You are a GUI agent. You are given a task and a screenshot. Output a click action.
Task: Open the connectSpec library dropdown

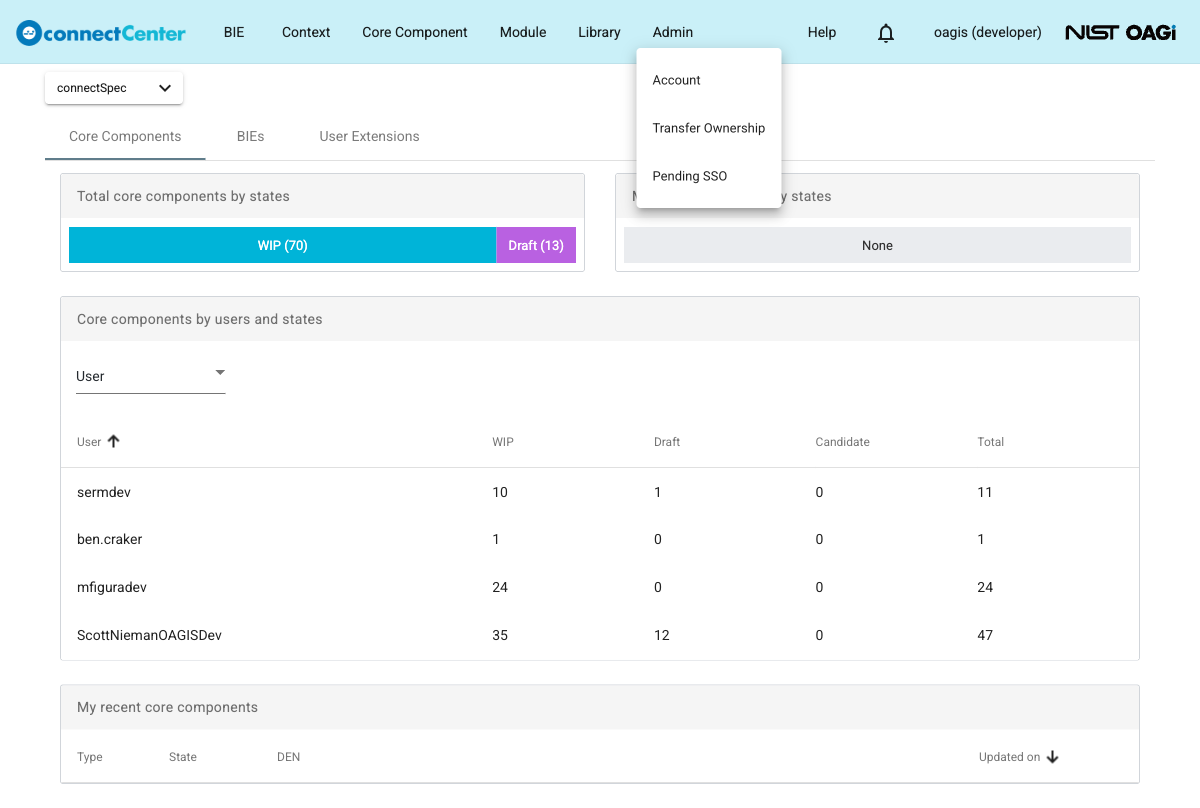[x=114, y=88]
